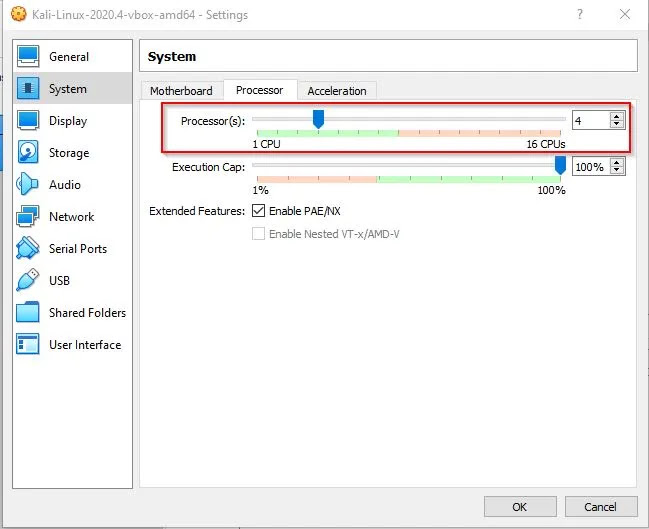Click the USB plug icon
649x529 pixels.
pos(28,280)
